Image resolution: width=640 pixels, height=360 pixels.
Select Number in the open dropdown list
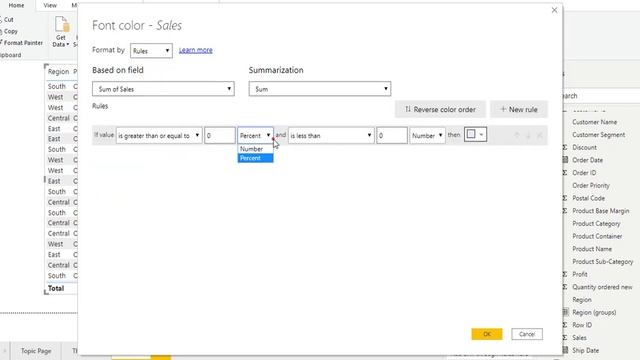tap(256, 149)
